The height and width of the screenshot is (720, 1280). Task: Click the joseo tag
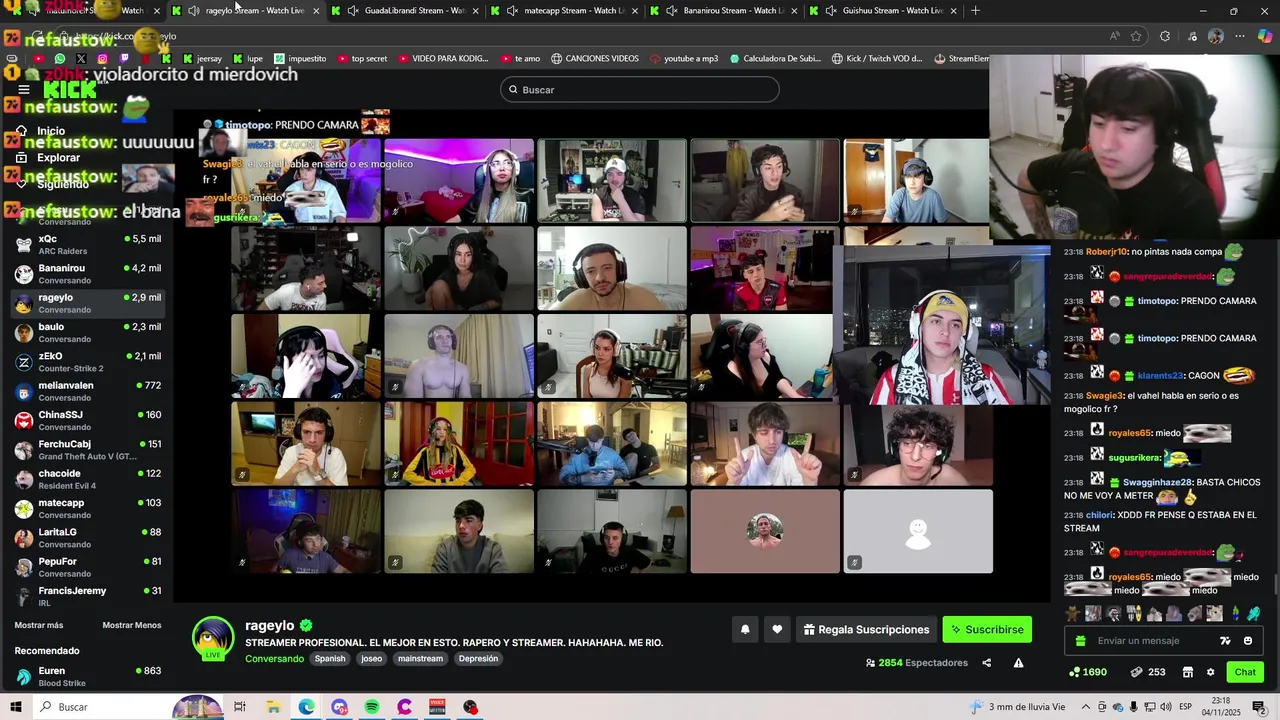click(x=372, y=659)
